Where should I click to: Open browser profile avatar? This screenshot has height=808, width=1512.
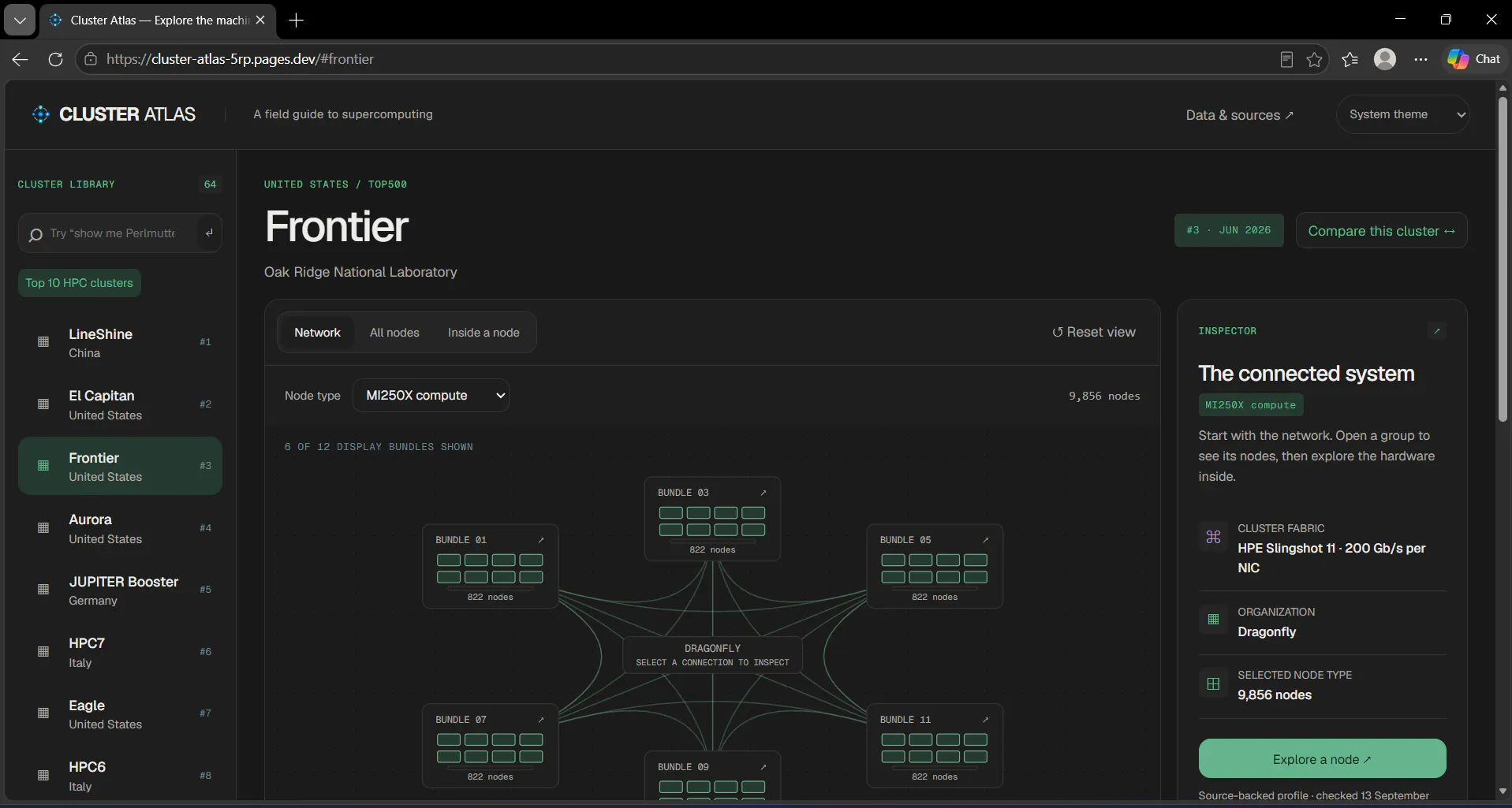pos(1385,59)
